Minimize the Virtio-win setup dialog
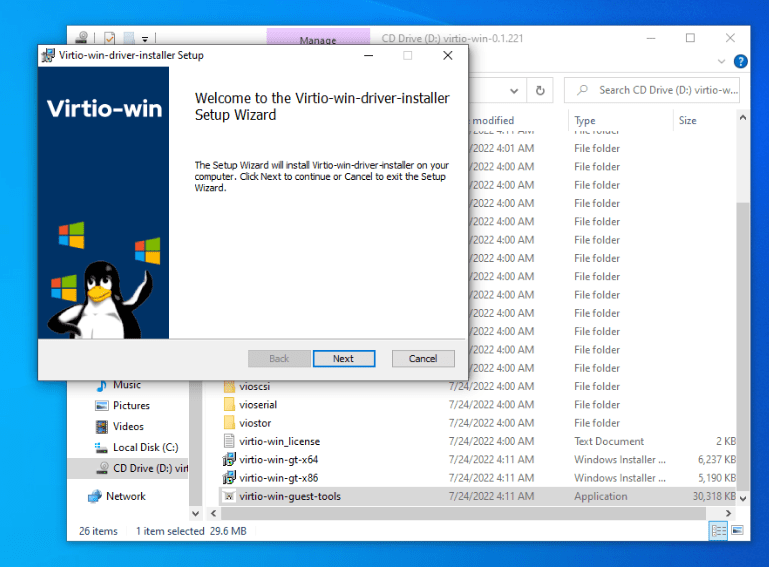The image size is (769, 567). [x=368, y=55]
